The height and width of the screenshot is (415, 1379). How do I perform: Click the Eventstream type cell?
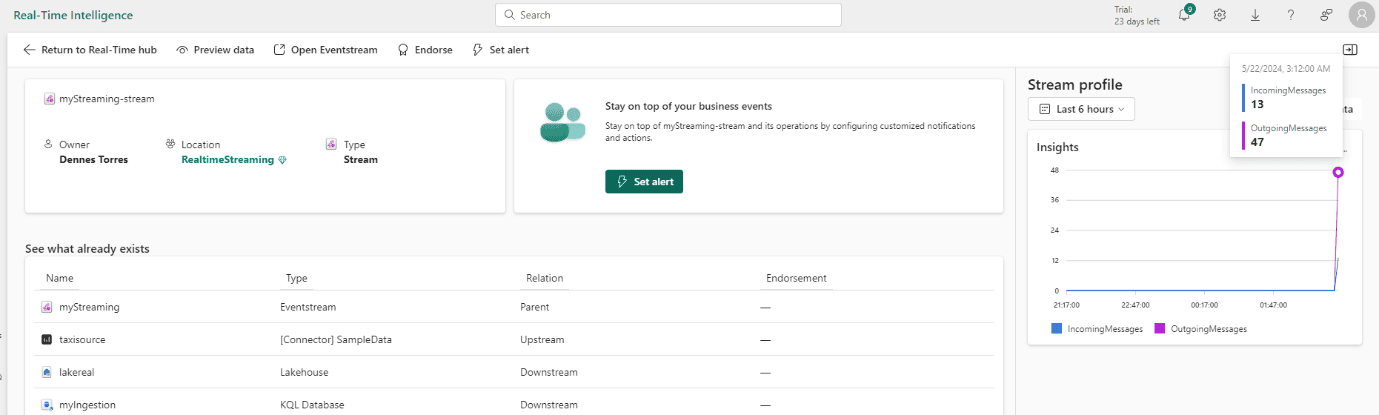coord(308,307)
